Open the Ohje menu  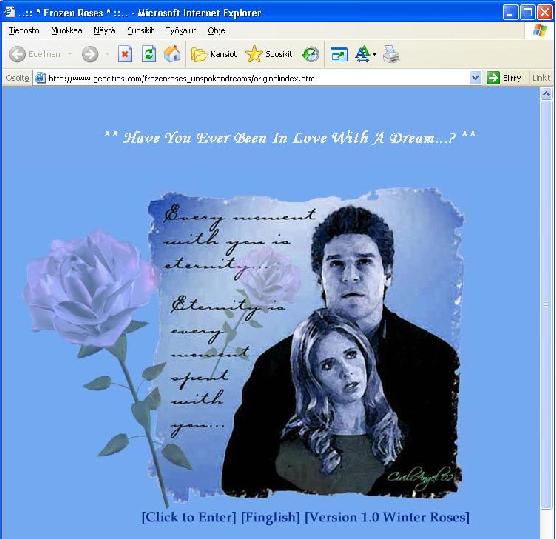pos(216,30)
